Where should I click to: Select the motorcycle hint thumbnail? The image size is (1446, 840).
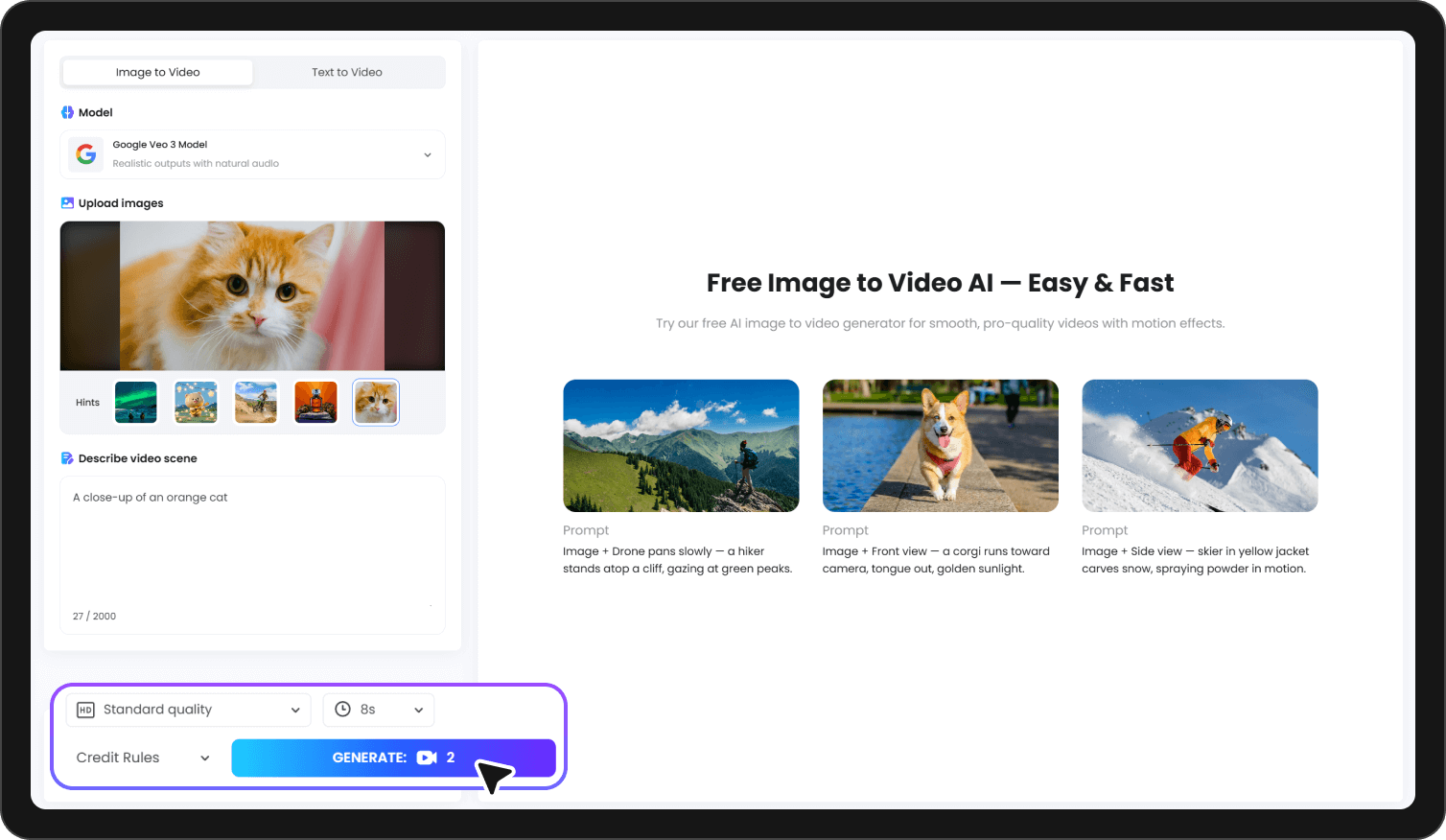[x=255, y=402]
